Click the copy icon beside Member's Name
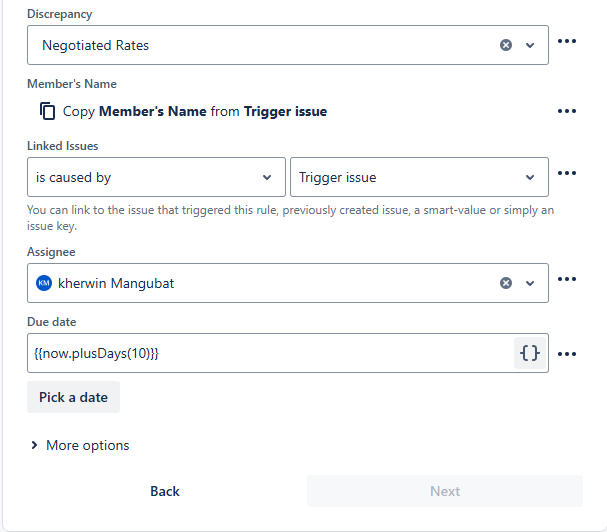The image size is (607, 532). pyautogui.click(x=48, y=112)
